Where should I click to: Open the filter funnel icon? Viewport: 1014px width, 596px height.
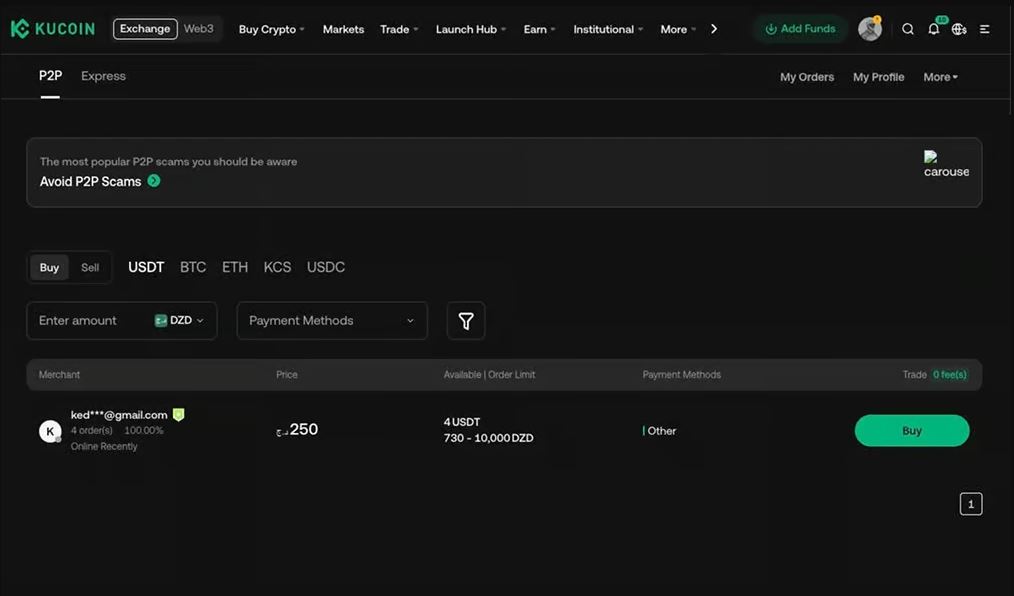point(466,321)
